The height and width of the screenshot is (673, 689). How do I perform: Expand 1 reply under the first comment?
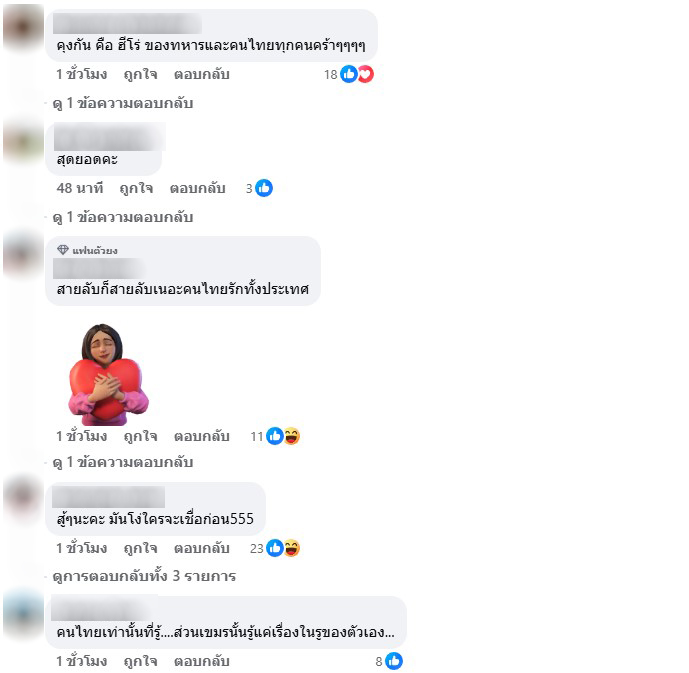click(123, 103)
